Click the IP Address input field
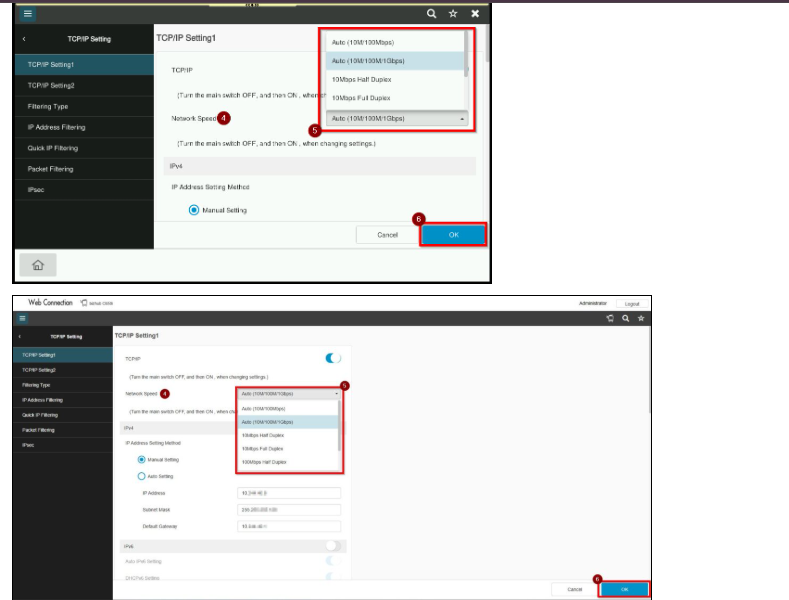789x600 pixels. [289, 493]
